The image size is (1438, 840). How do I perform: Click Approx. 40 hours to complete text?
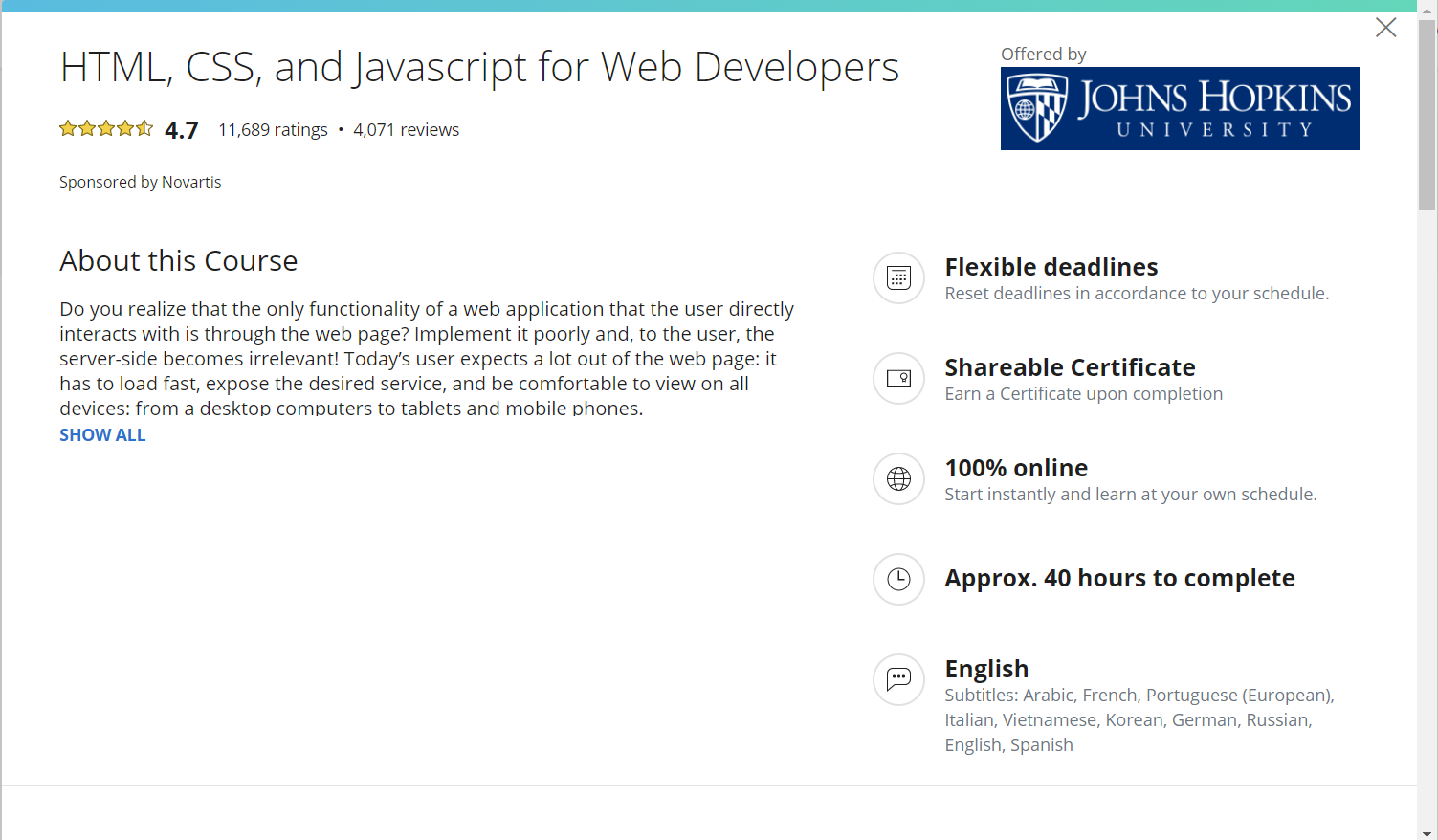click(1119, 578)
